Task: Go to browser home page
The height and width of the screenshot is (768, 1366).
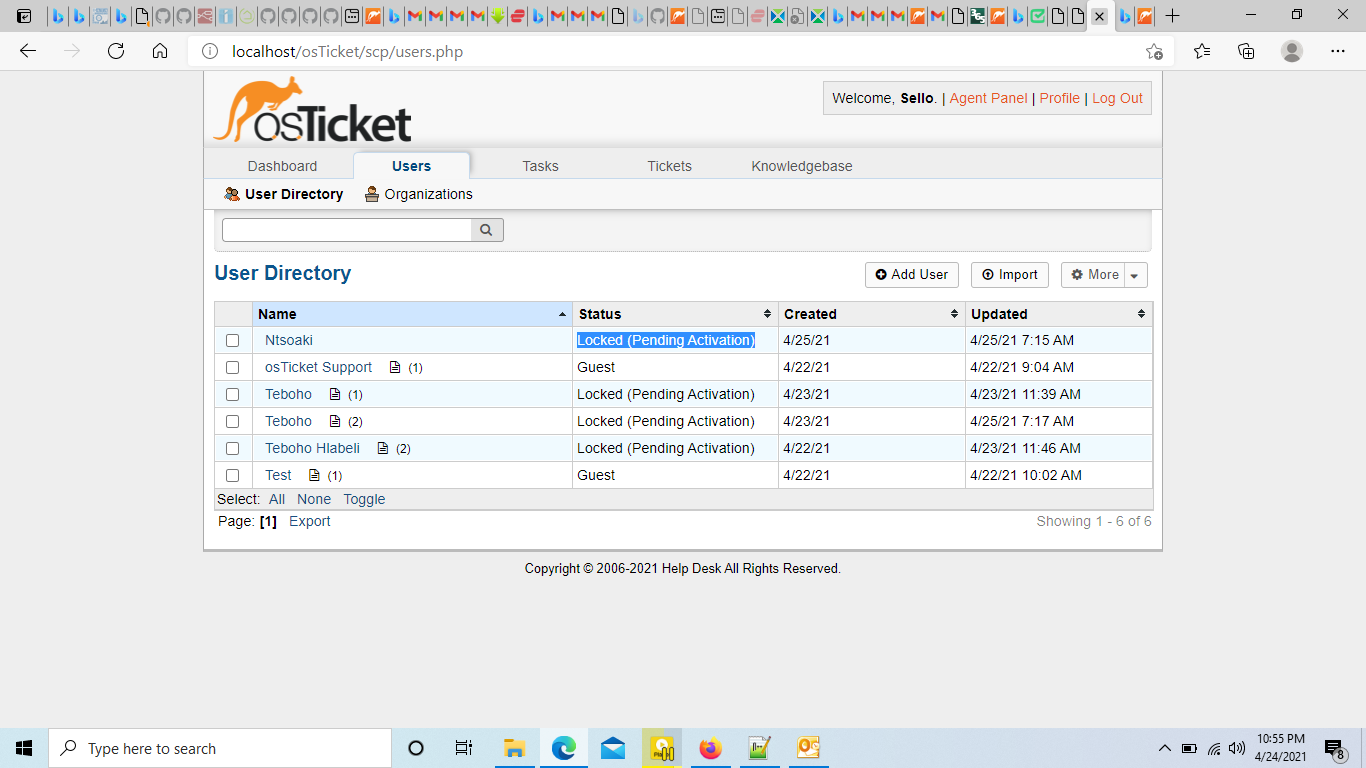Action: tap(160, 51)
